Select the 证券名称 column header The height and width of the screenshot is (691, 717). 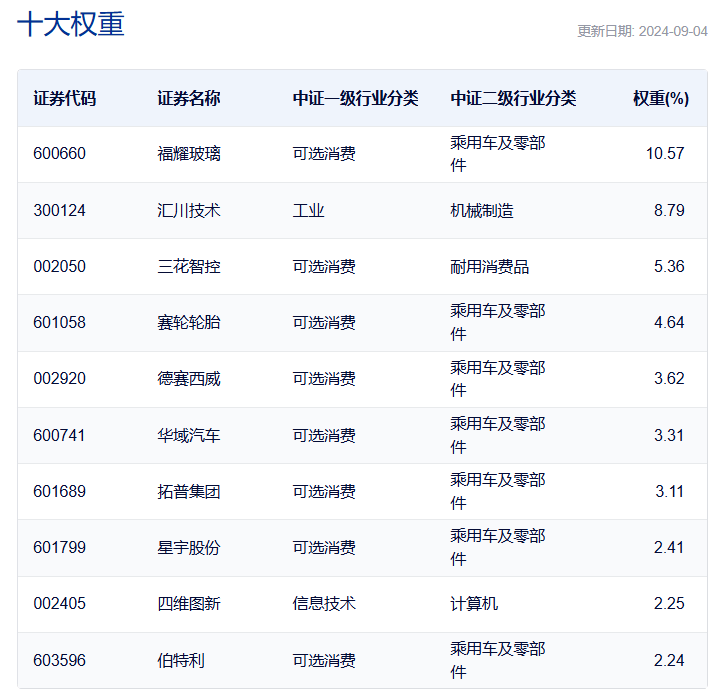click(188, 98)
